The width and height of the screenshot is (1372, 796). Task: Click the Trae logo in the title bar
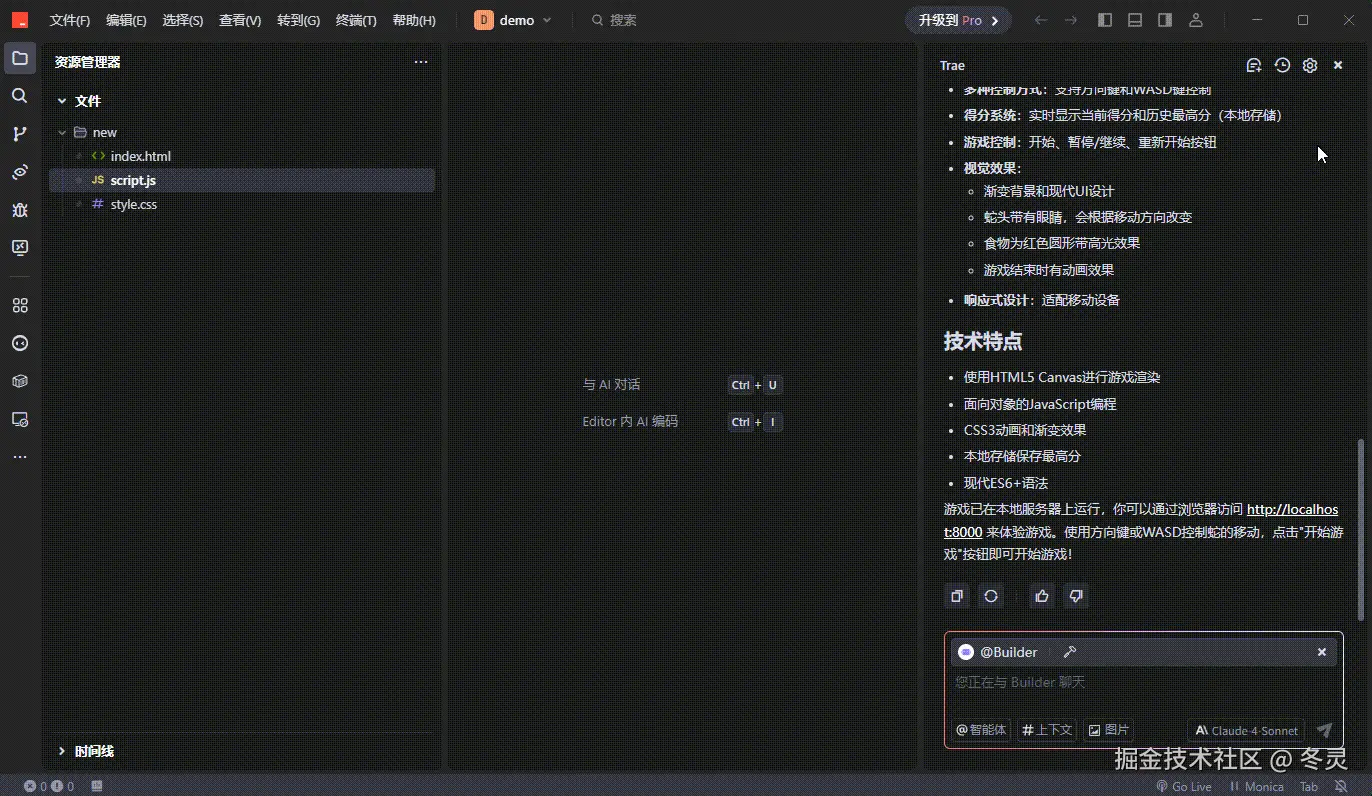[20, 20]
